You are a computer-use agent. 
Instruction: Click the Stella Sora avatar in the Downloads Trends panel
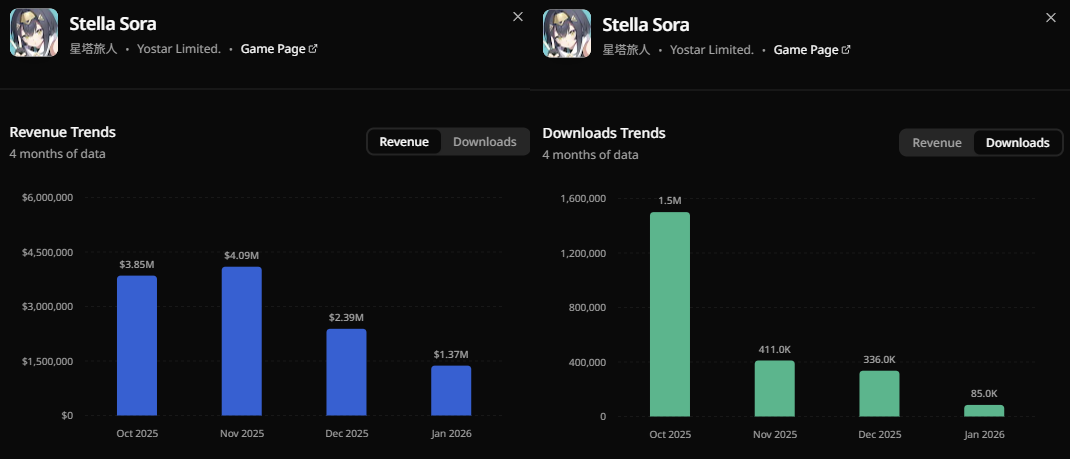(567, 33)
